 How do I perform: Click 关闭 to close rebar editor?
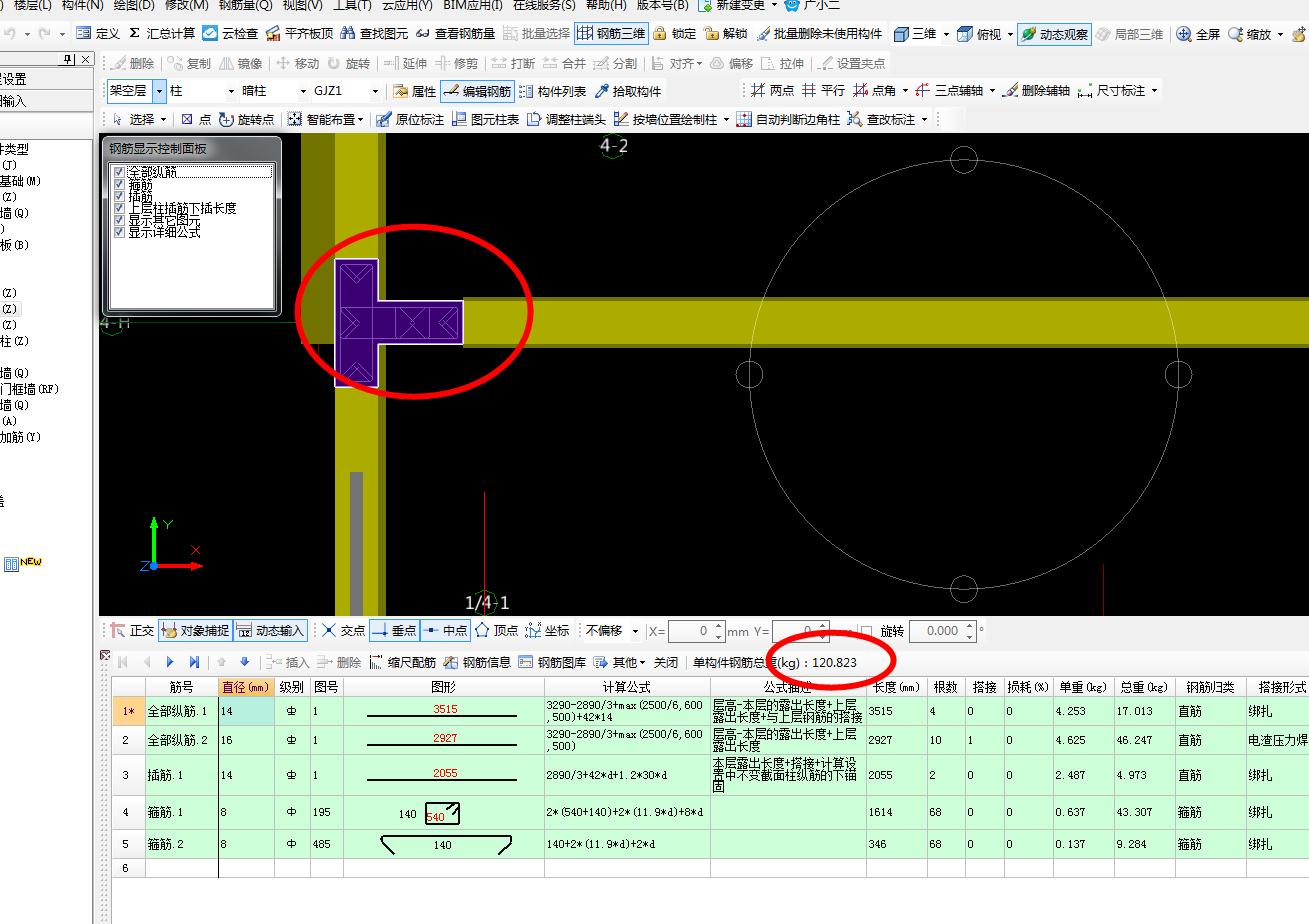coord(666,662)
